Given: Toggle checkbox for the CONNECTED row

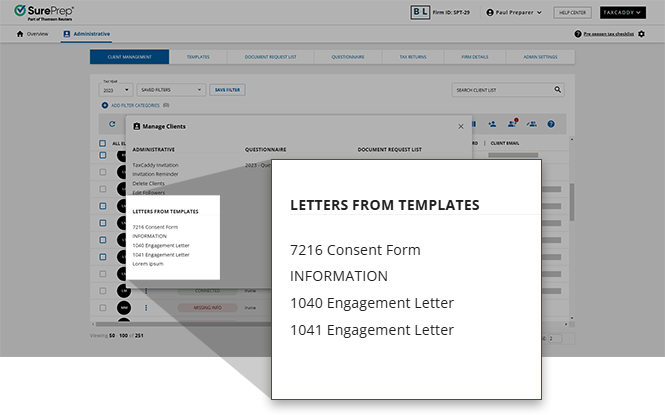Looking at the screenshot, I should click(x=103, y=291).
